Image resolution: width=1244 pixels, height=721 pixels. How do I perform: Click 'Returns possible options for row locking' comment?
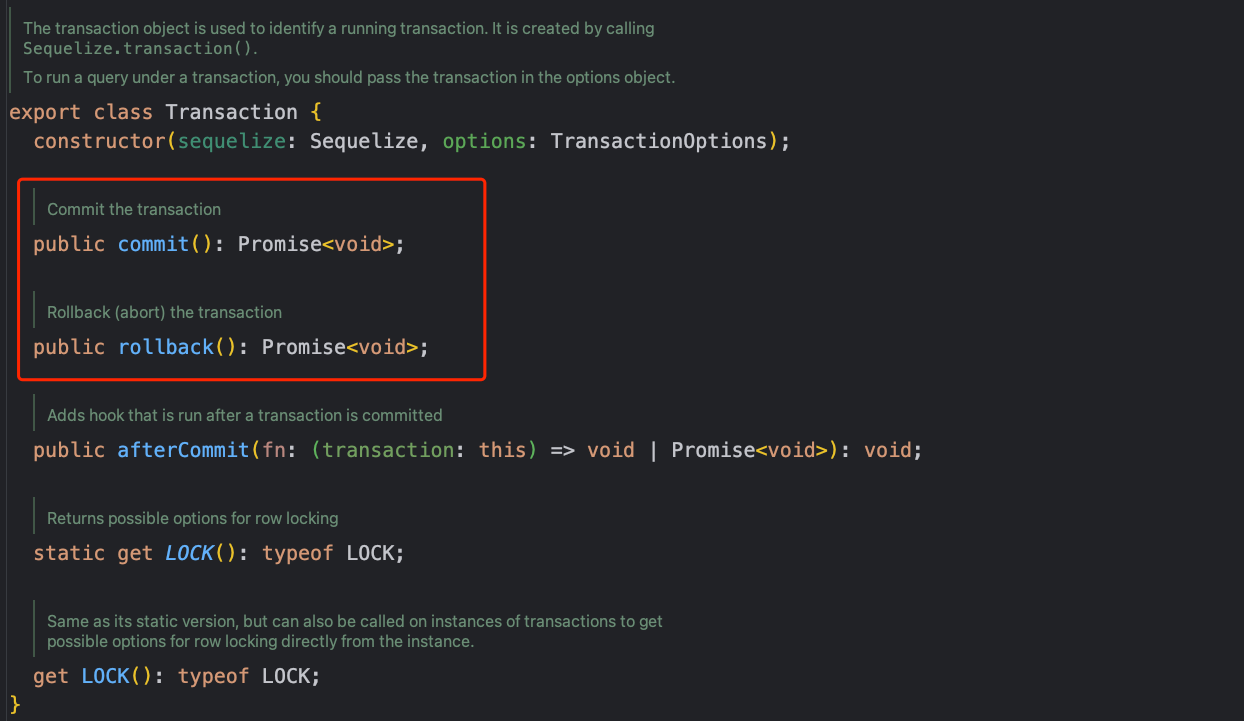193,518
